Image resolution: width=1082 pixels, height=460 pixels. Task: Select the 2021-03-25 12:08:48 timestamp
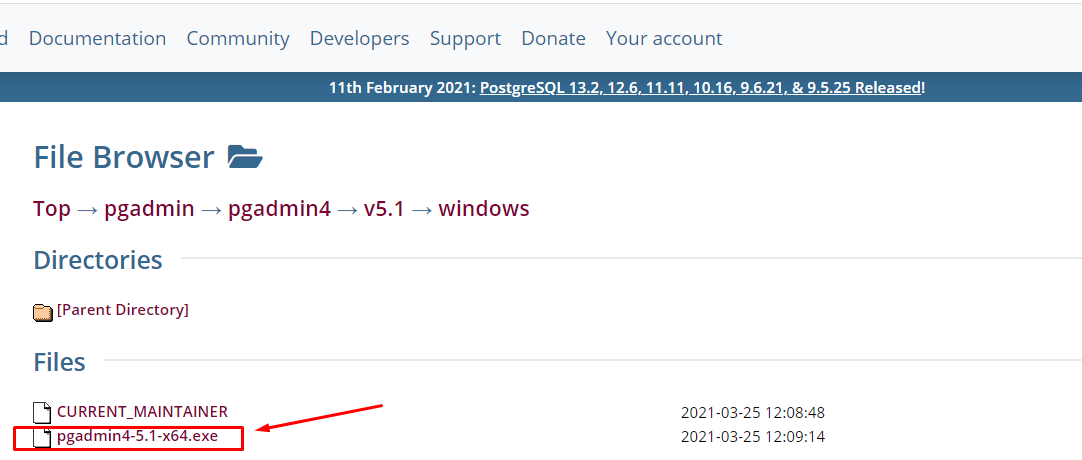753,413
